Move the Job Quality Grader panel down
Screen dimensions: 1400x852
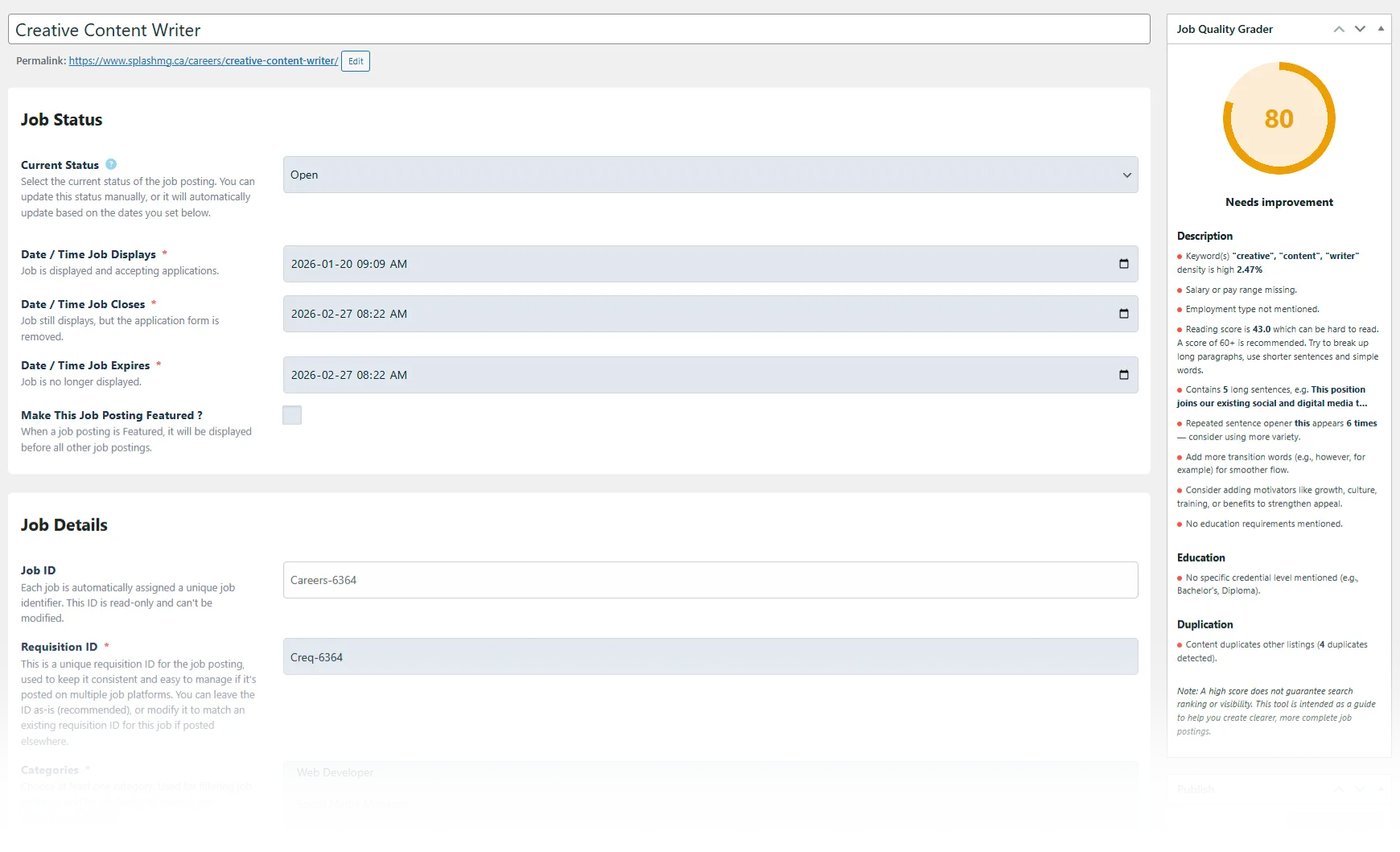point(1360,29)
